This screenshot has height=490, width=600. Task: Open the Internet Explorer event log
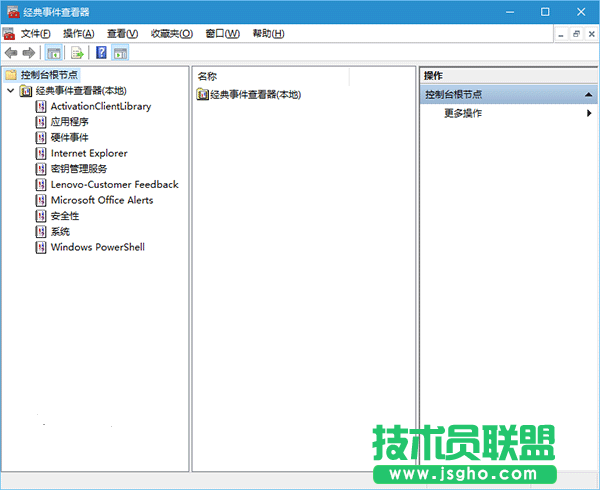coord(88,153)
